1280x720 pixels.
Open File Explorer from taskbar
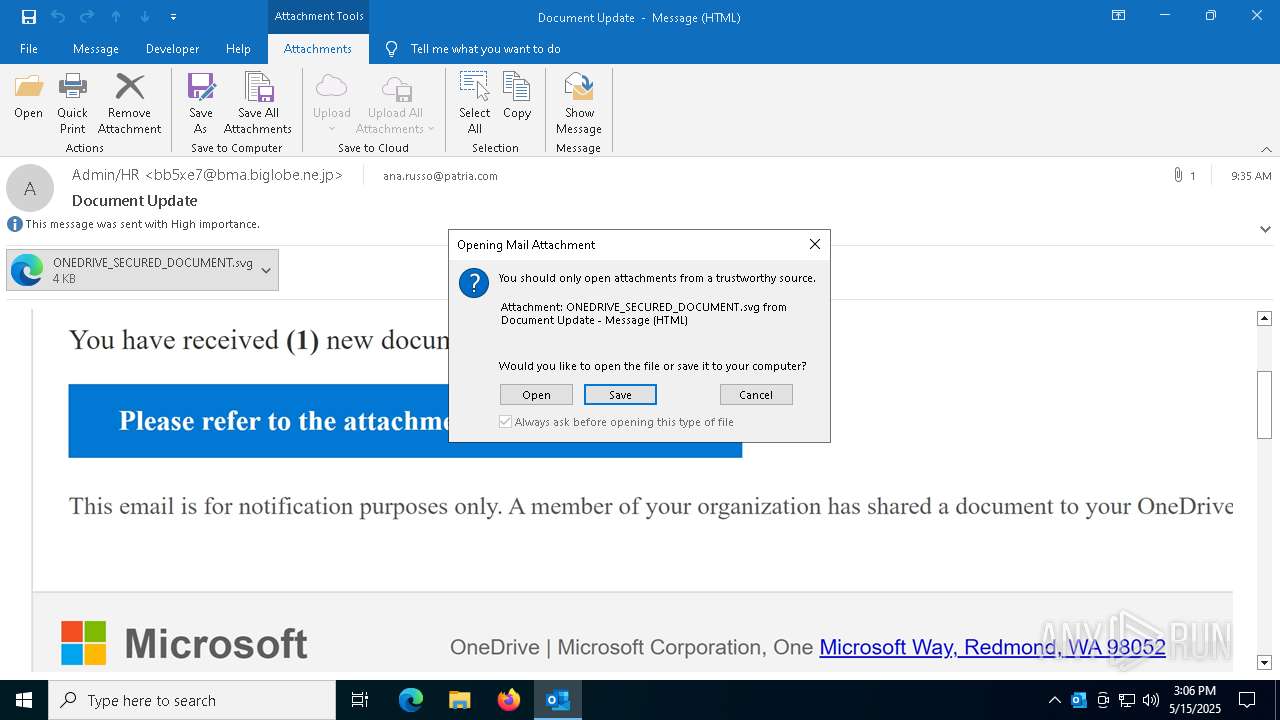(459, 700)
